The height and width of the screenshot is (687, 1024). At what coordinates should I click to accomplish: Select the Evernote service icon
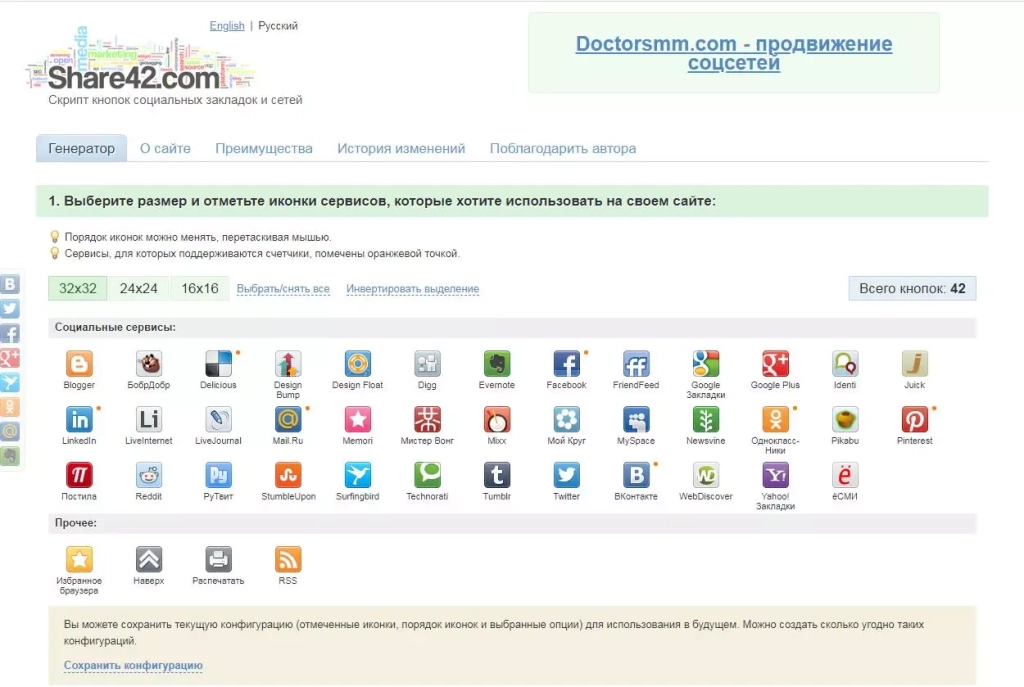(x=497, y=364)
